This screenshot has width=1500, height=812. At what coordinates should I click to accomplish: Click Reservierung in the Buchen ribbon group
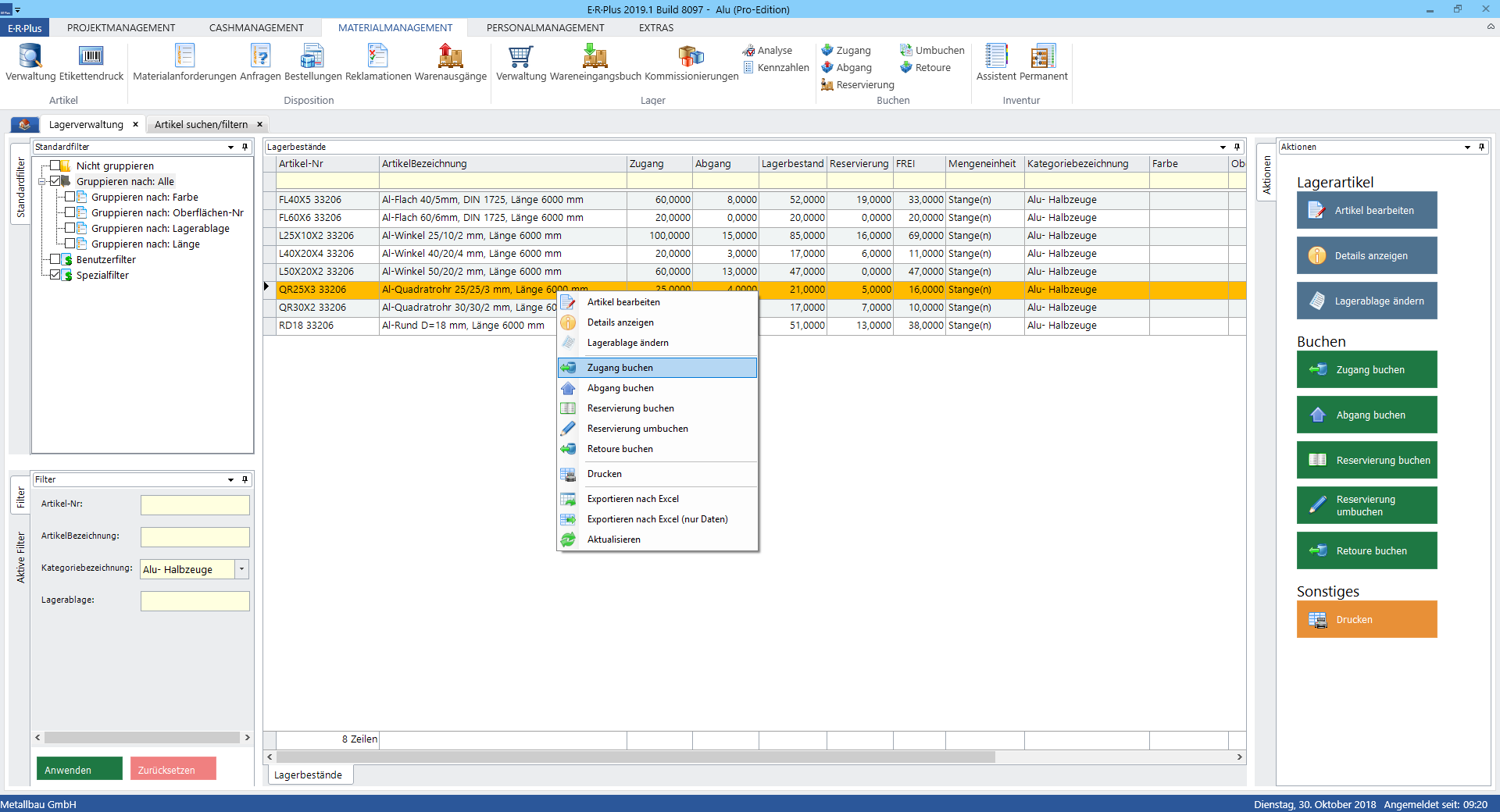point(858,84)
